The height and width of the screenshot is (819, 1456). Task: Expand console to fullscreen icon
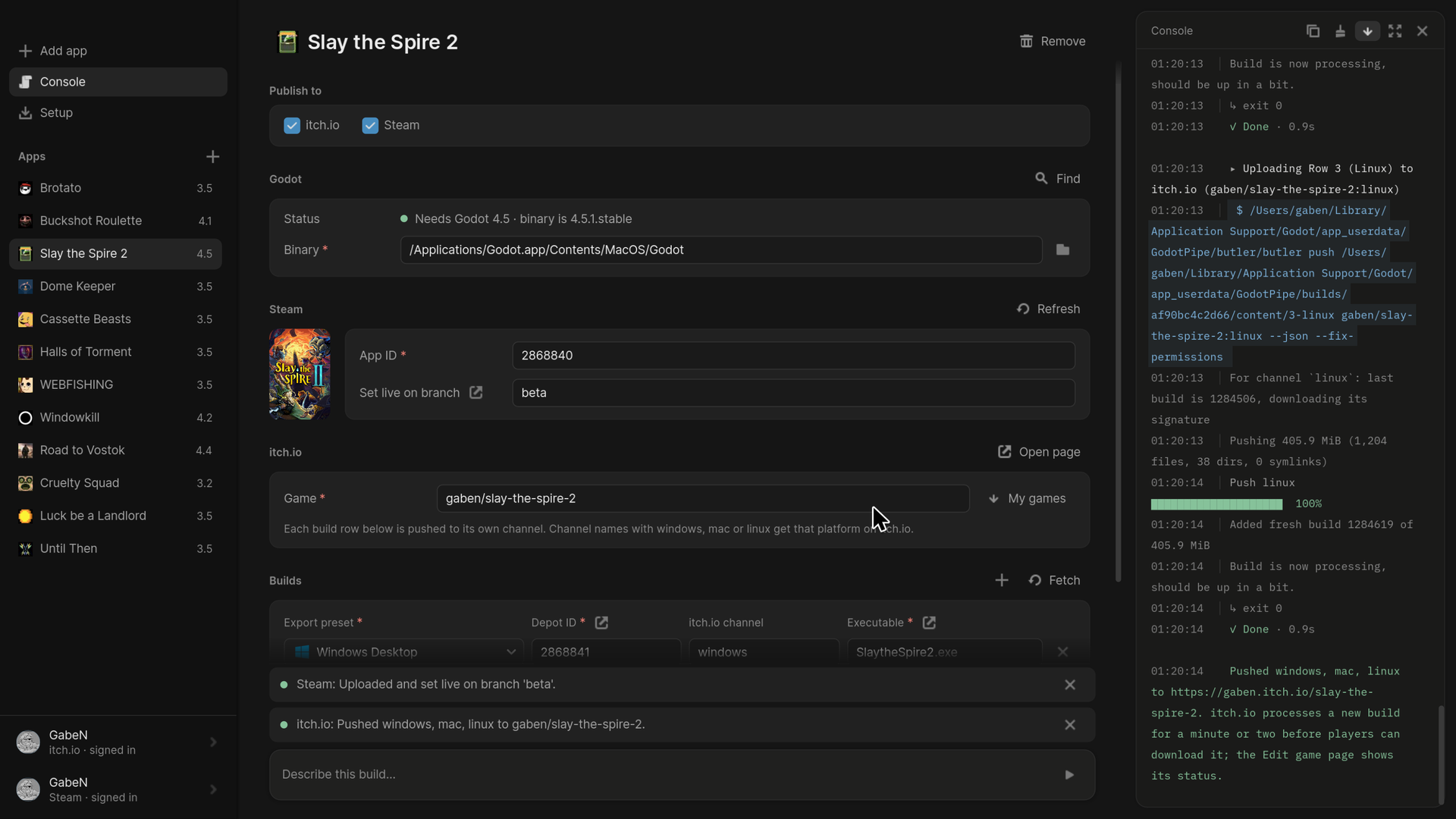tap(1395, 31)
